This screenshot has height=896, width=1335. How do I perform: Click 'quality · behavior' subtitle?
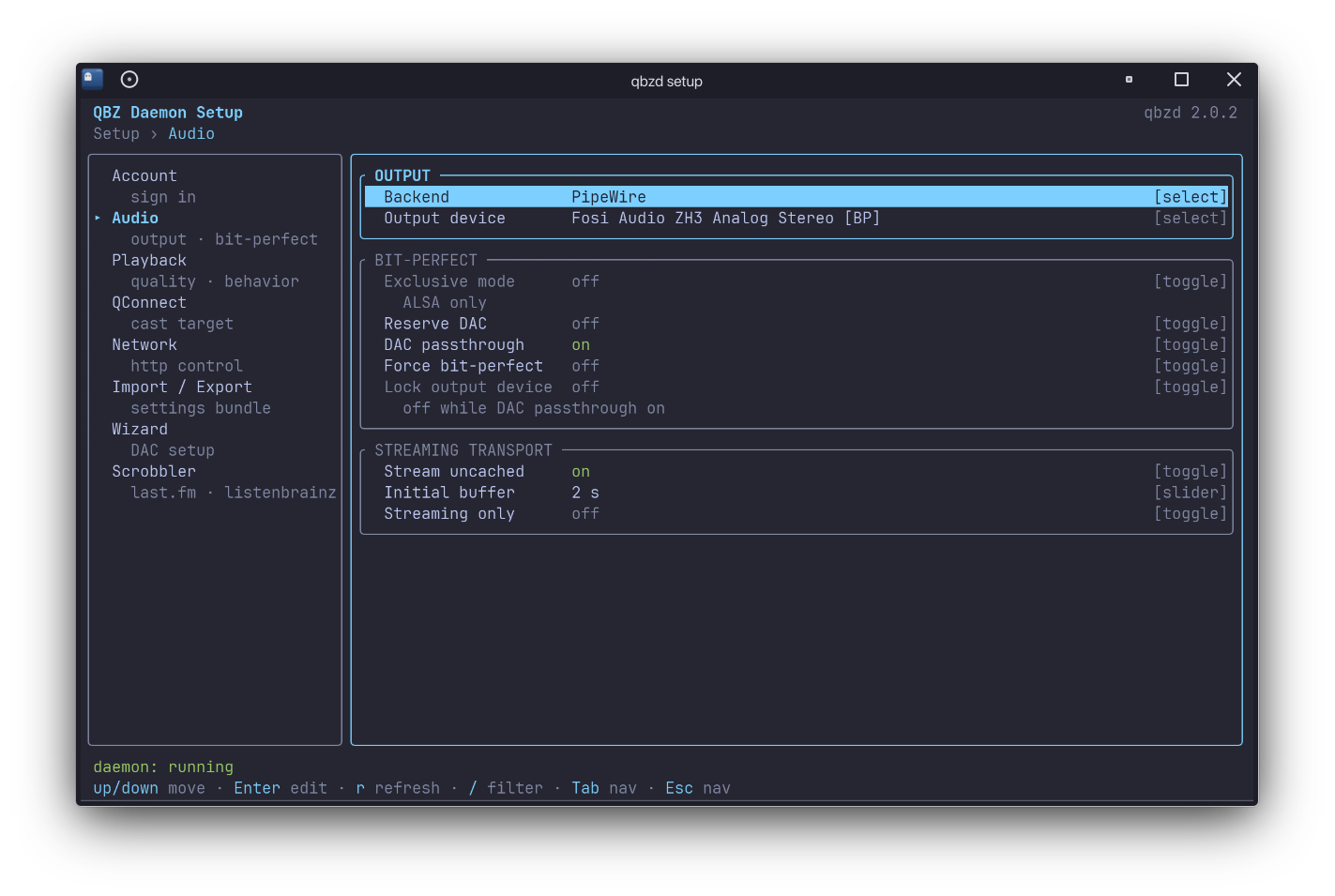pos(215,281)
